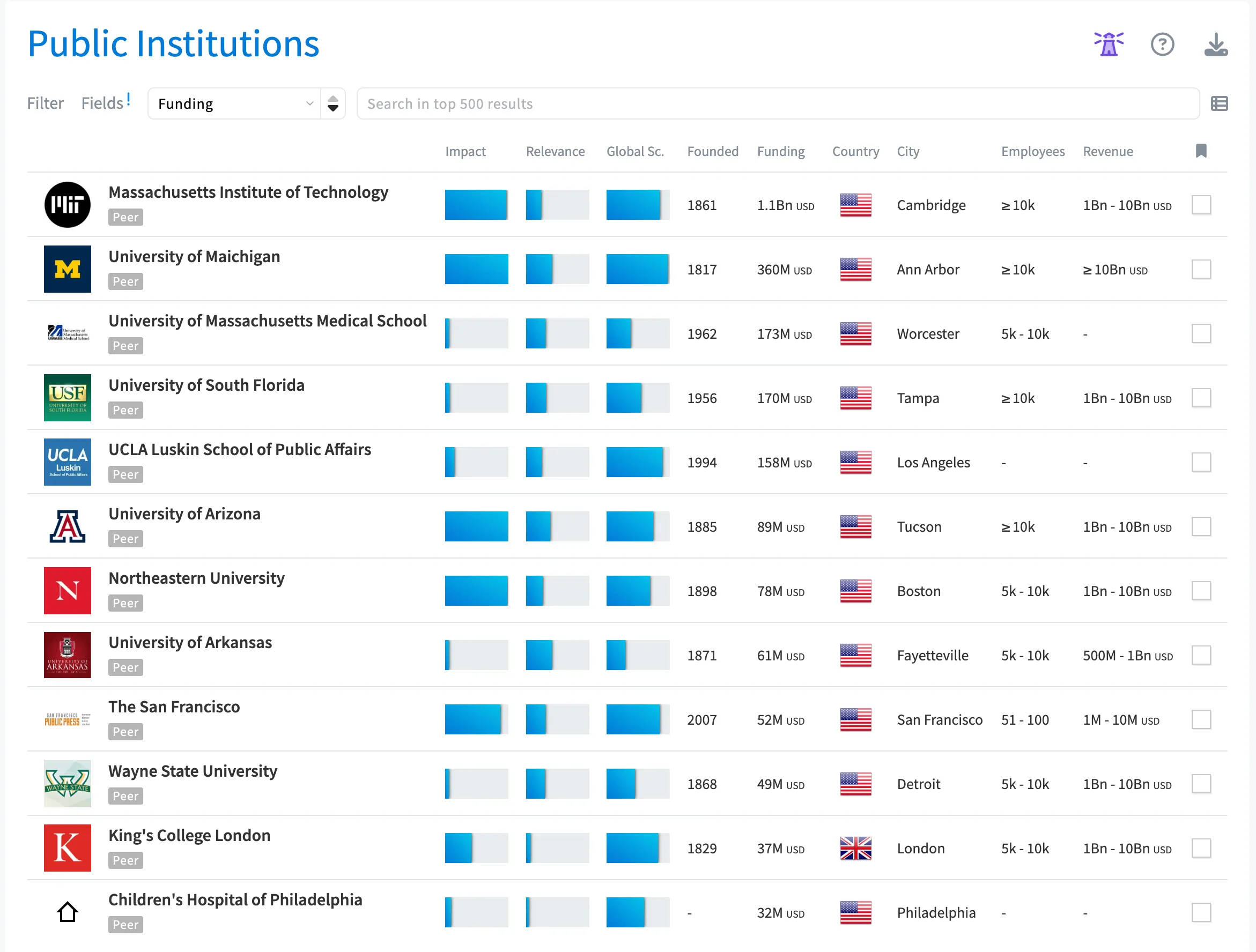The image size is (1256, 952).
Task: Click the lighthouse icon in header
Action: click(x=1108, y=44)
